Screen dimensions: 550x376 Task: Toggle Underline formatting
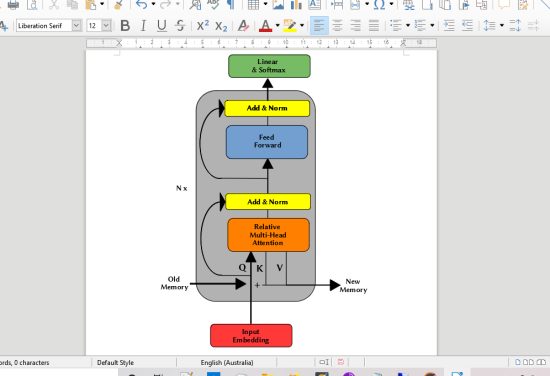click(x=162, y=26)
